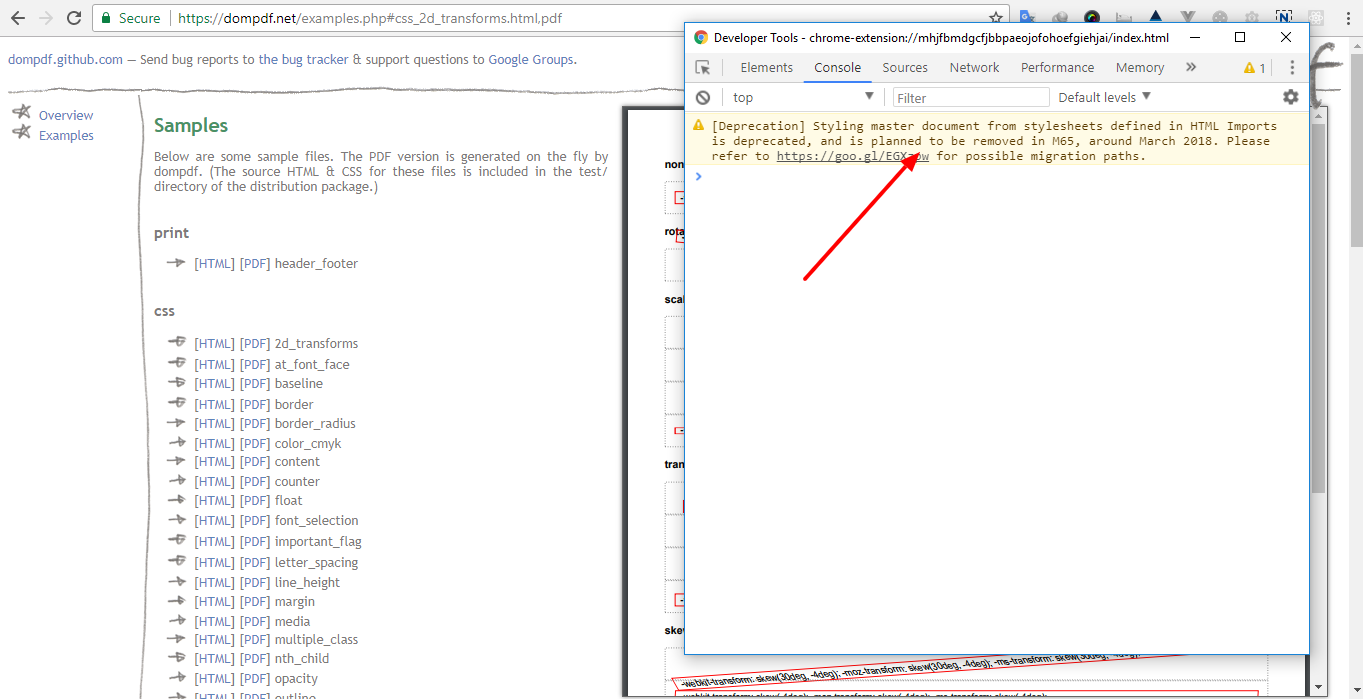Bookmark the page using the star icon
1363x699 pixels.
[997, 17]
